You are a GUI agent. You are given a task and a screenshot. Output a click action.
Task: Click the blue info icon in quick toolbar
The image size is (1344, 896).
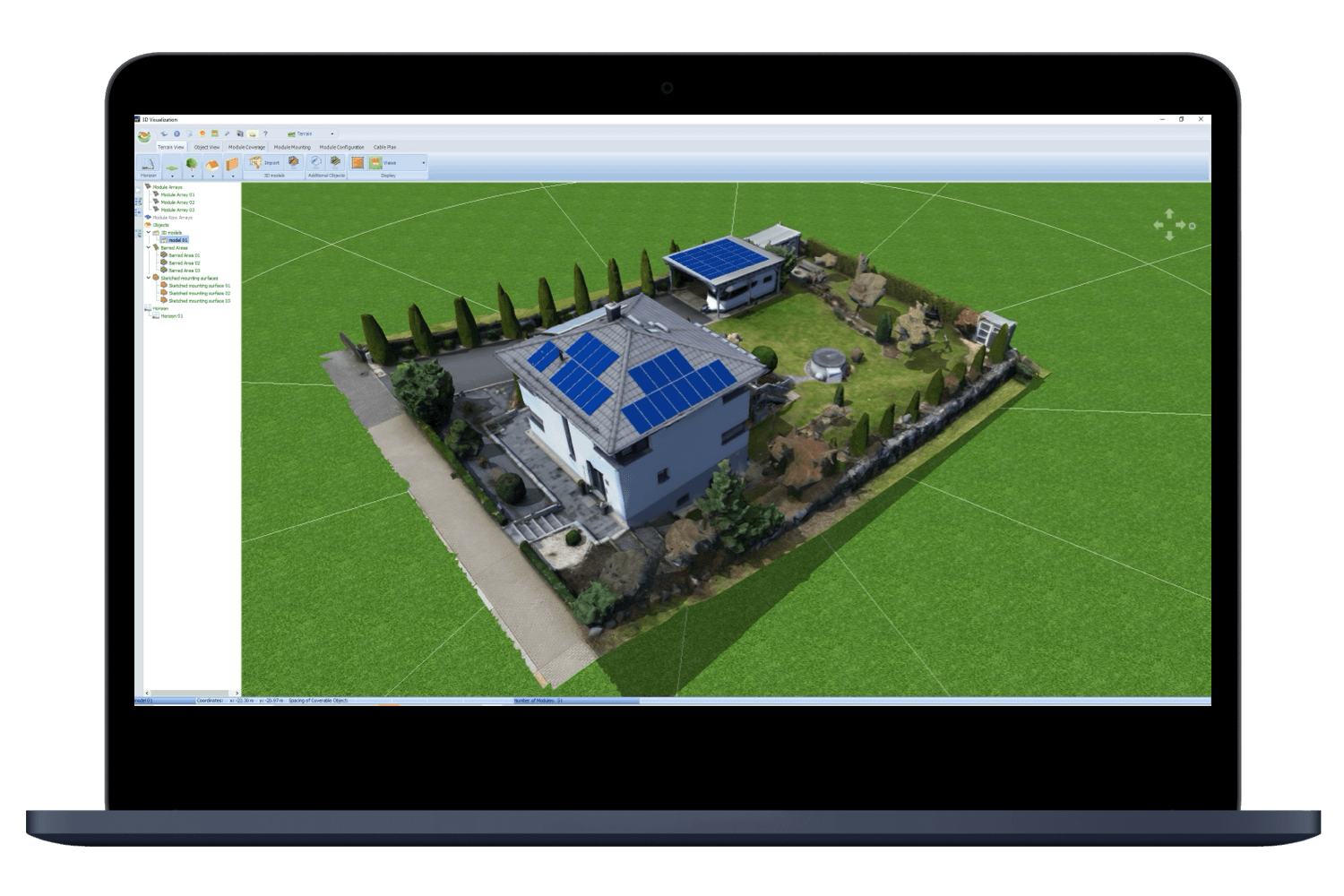(177, 134)
